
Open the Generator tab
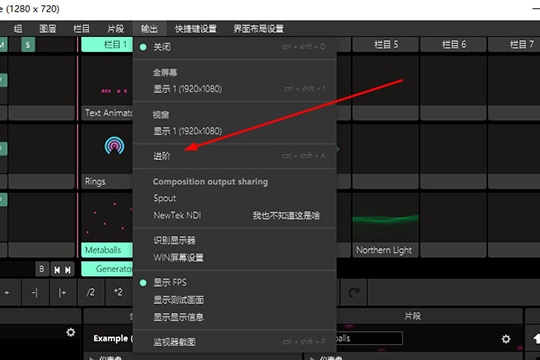[x=107, y=269]
